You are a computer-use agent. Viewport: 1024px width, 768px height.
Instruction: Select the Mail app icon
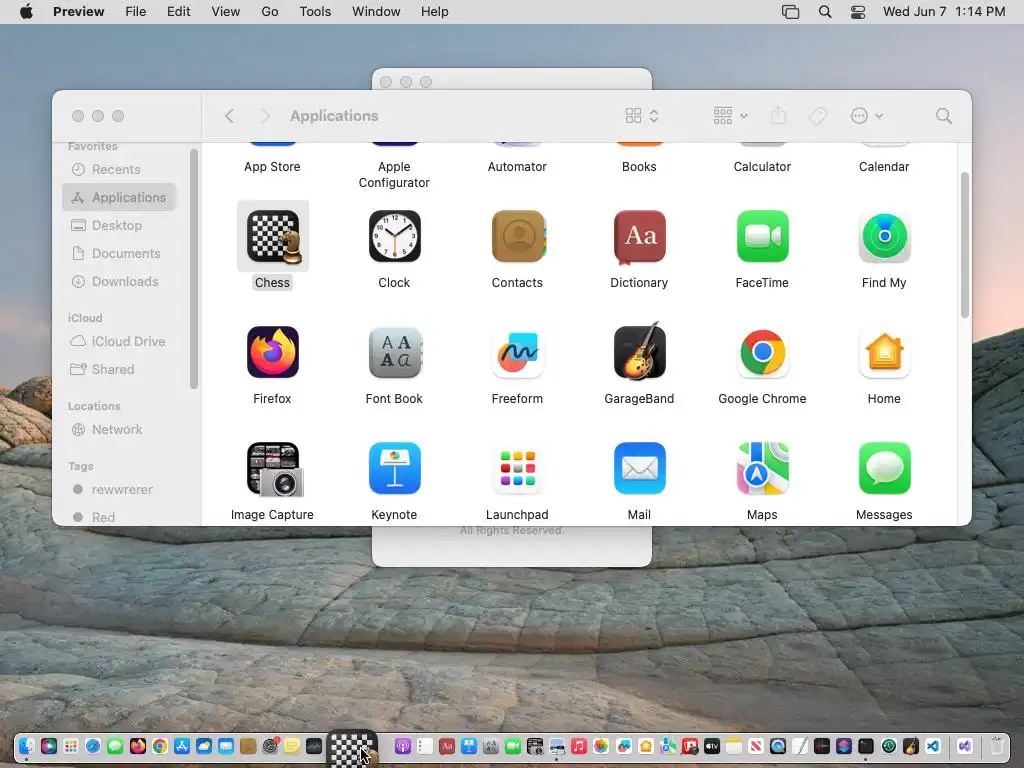click(x=639, y=468)
